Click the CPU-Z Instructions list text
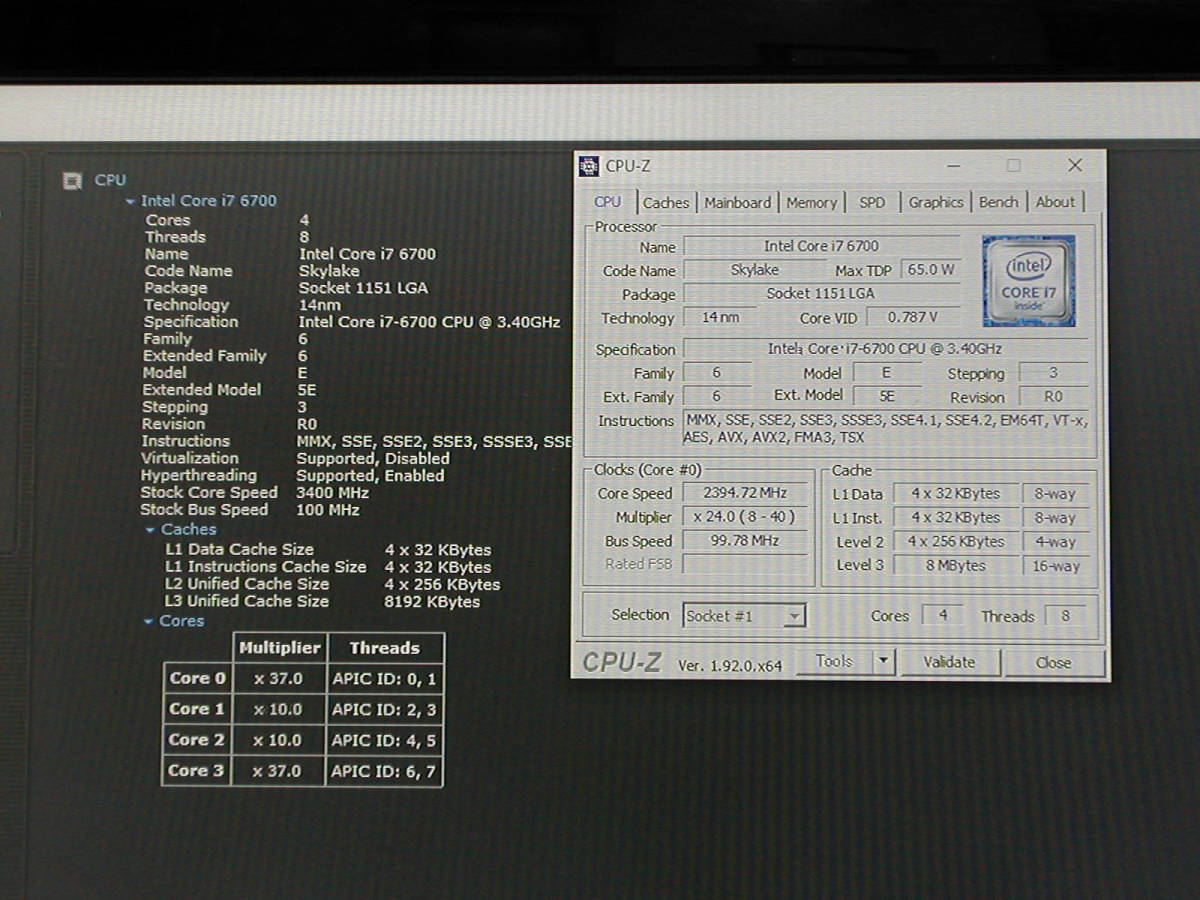 click(x=885, y=429)
